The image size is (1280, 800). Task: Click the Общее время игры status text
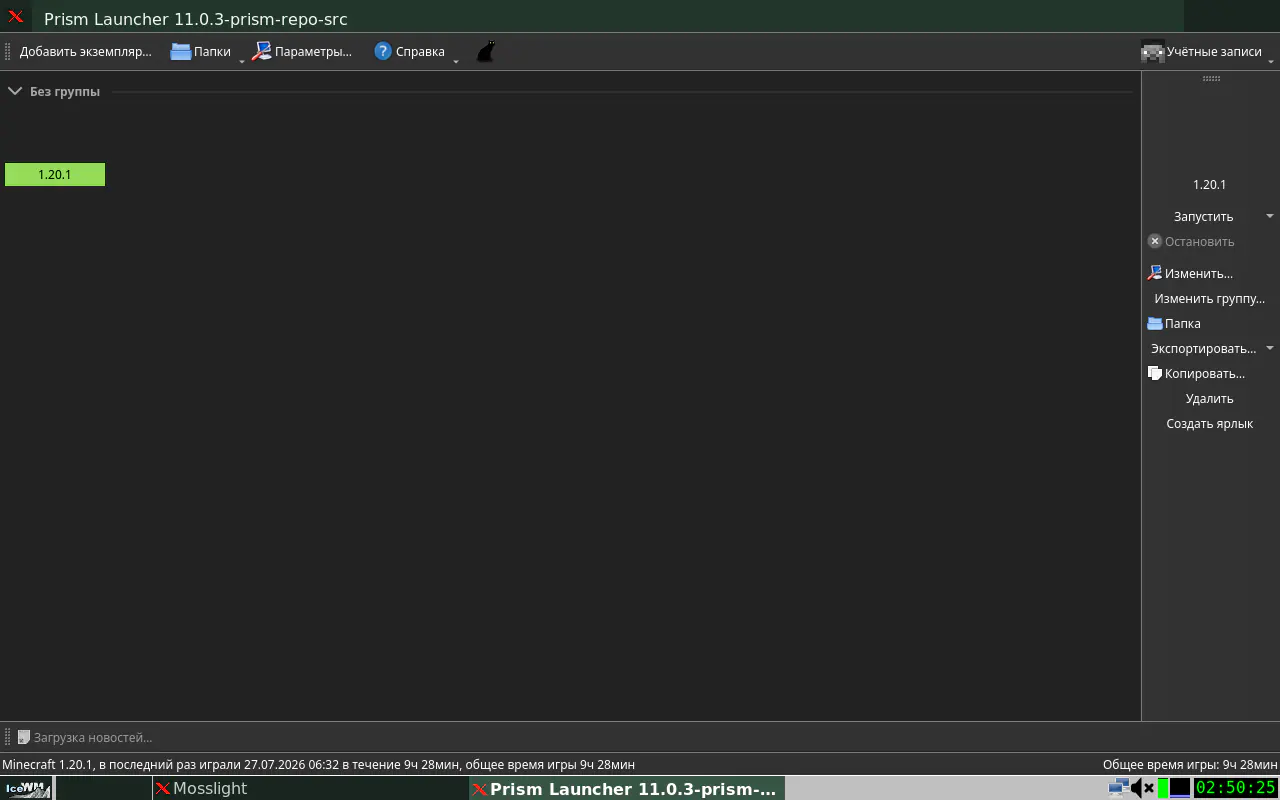click(1190, 764)
